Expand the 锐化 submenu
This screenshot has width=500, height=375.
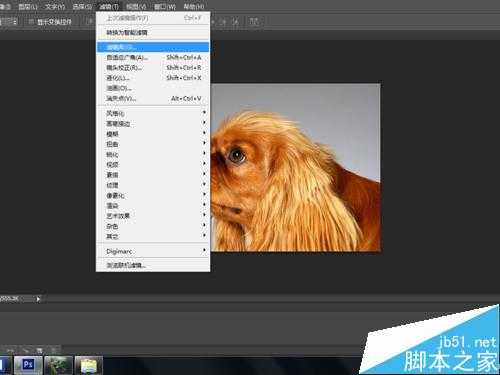click(x=153, y=154)
